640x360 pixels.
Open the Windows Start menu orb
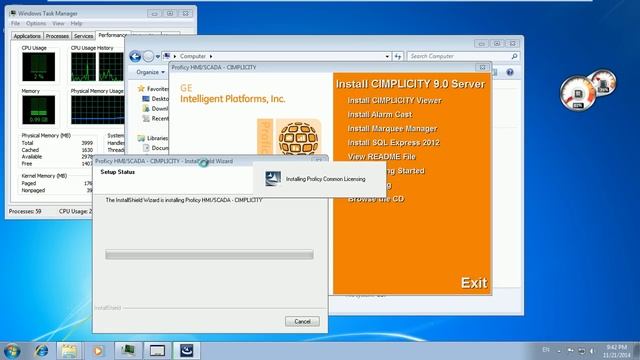tap(12, 351)
